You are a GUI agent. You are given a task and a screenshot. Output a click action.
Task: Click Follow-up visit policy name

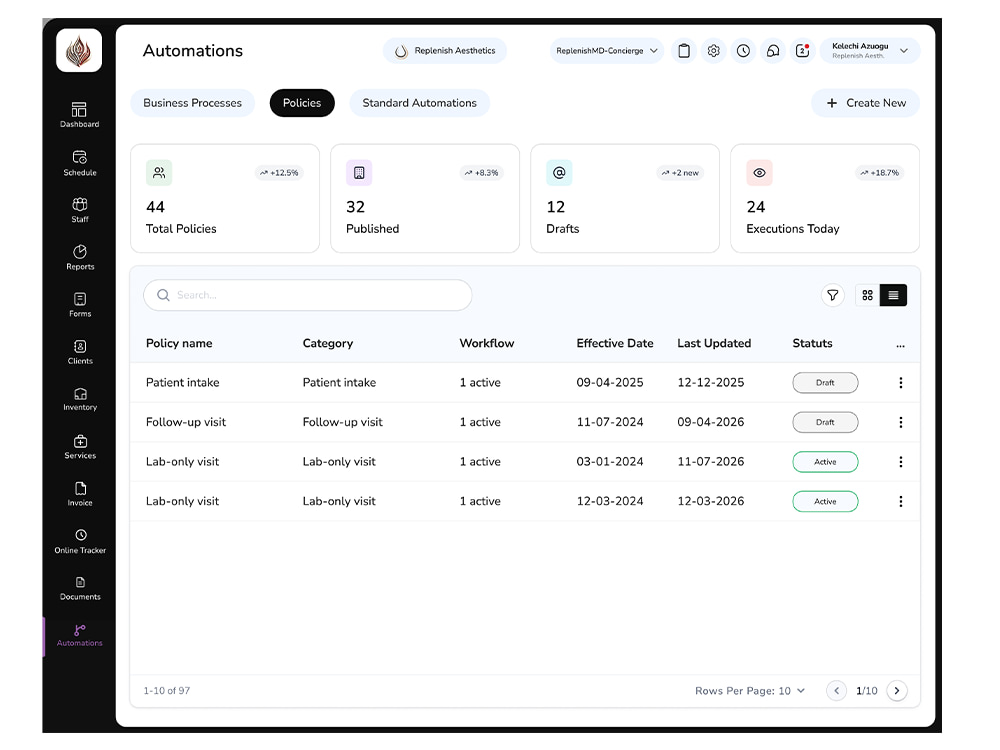click(186, 422)
